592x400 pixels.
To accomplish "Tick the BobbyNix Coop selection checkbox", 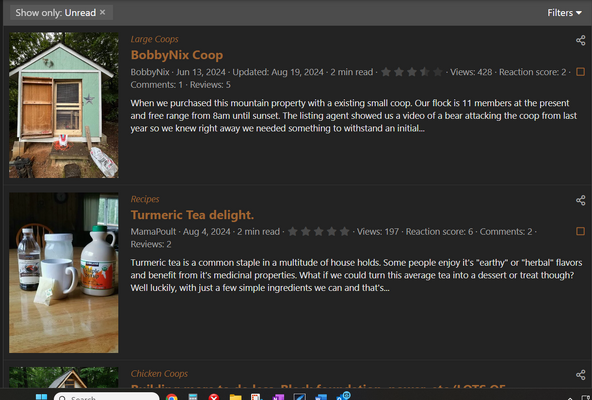I will (580, 72).
